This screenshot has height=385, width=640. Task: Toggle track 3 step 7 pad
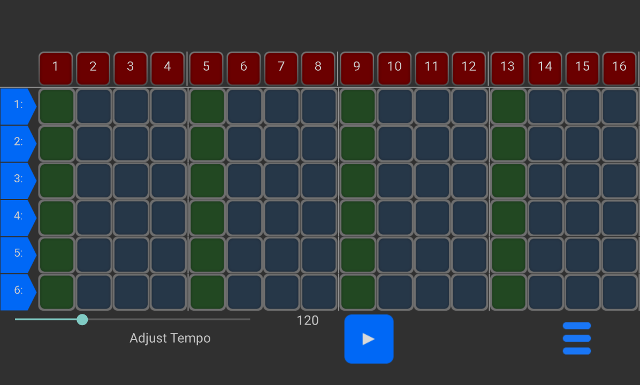282,181
